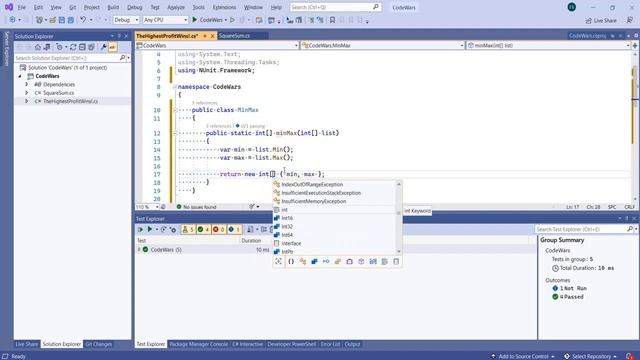Viewport: 640px width, 360px height.
Task: Click Add to Source Control in status bar
Action: click(523, 356)
